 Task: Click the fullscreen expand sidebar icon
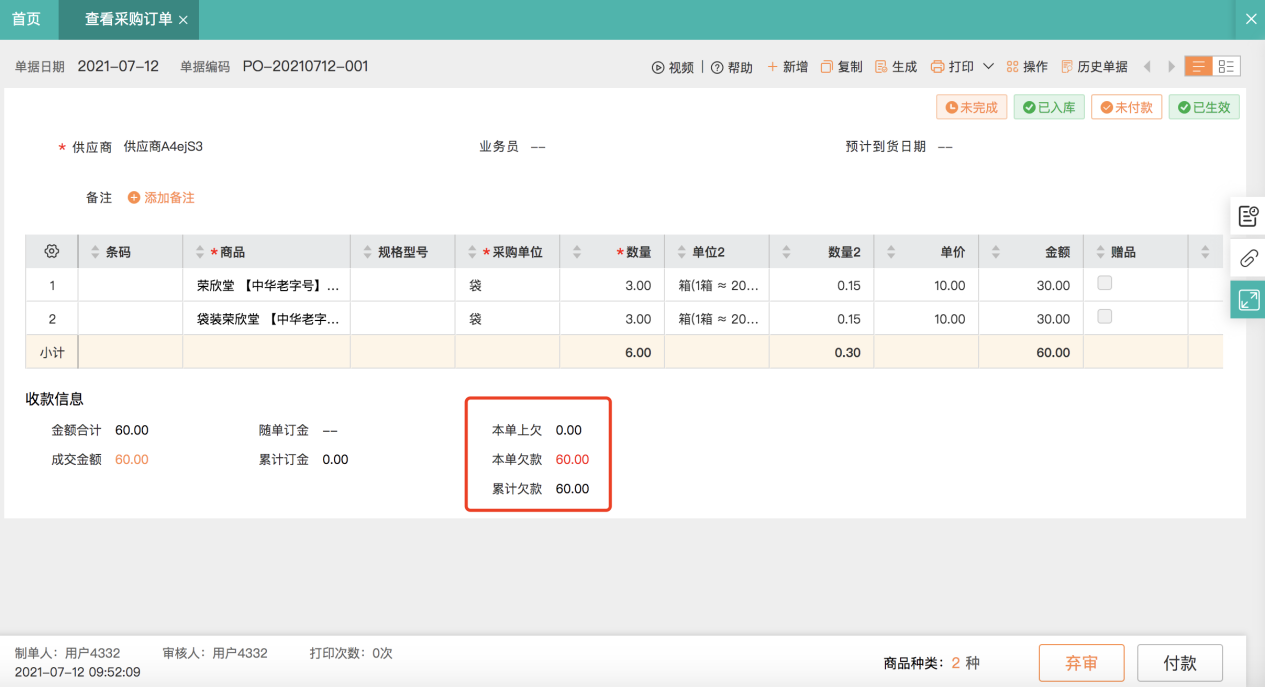pyautogui.click(x=1248, y=300)
